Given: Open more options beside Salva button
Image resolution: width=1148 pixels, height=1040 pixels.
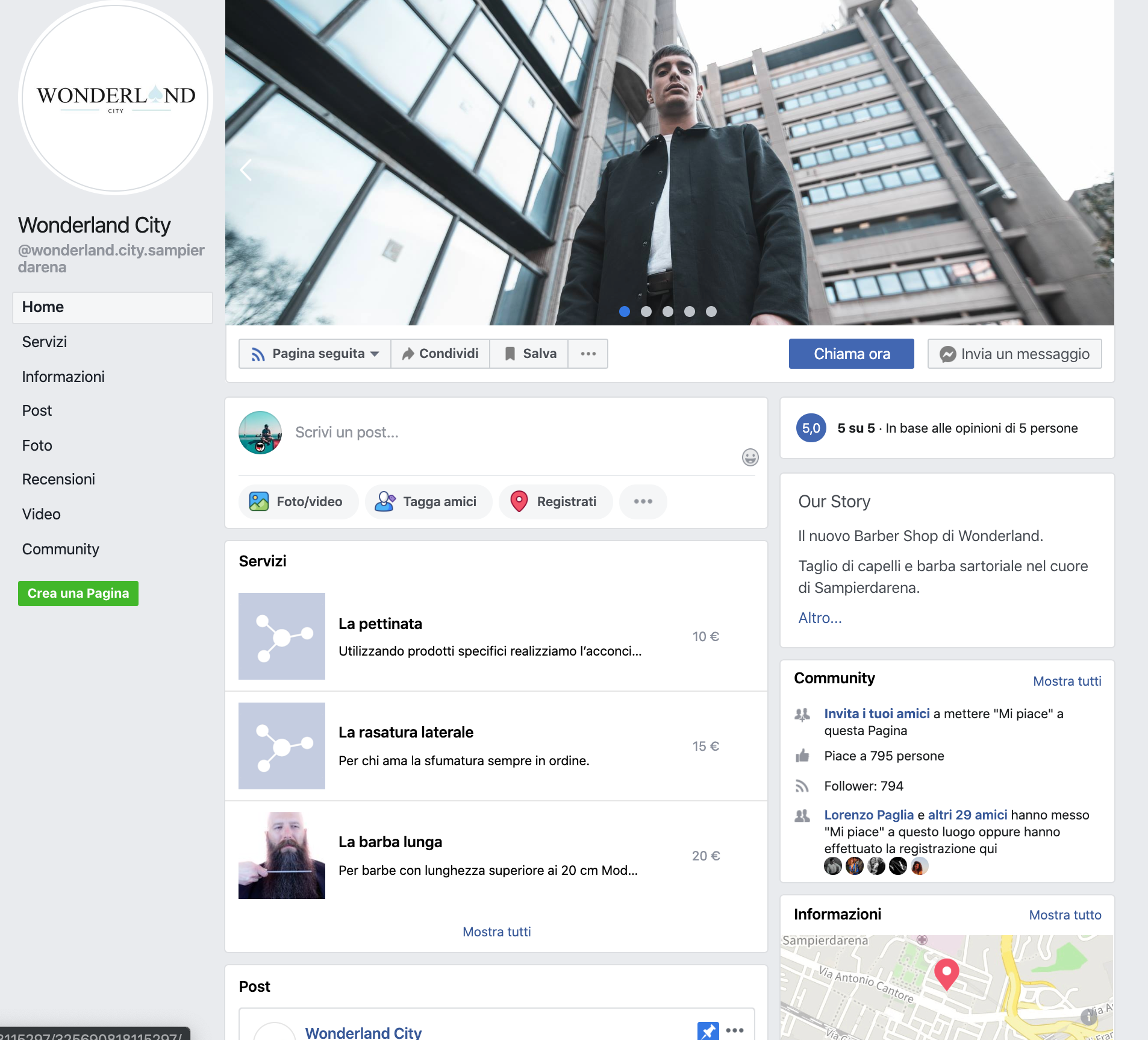Looking at the screenshot, I should (588, 354).
